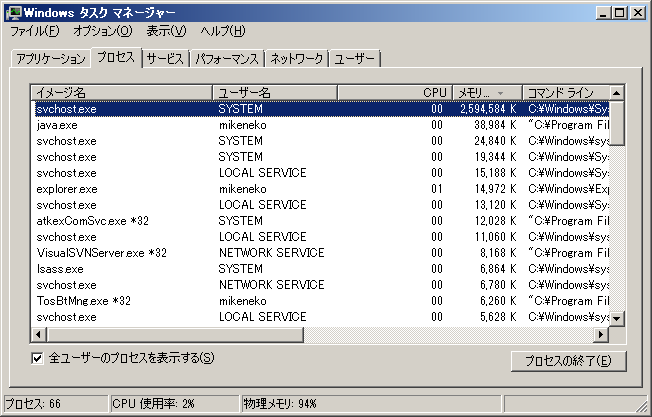Close the Task Manager window

pos(637,13)
